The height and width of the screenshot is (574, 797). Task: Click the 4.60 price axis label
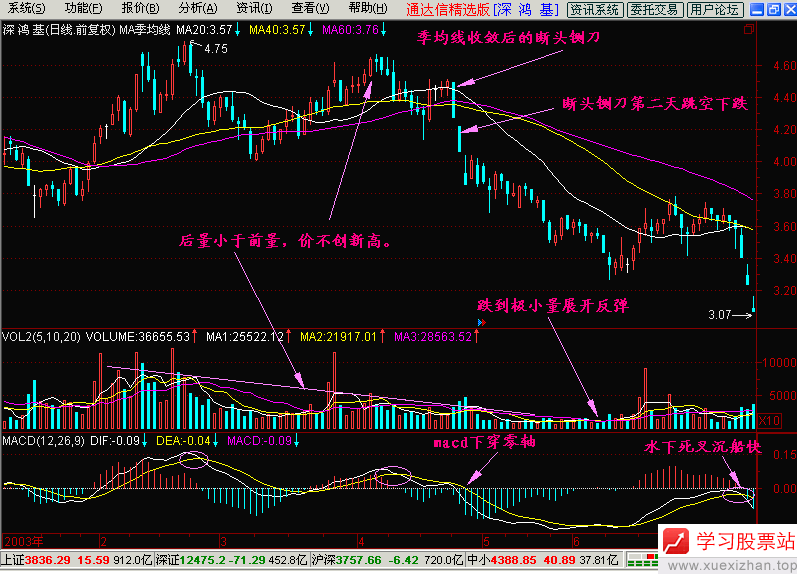coord(784,65)
